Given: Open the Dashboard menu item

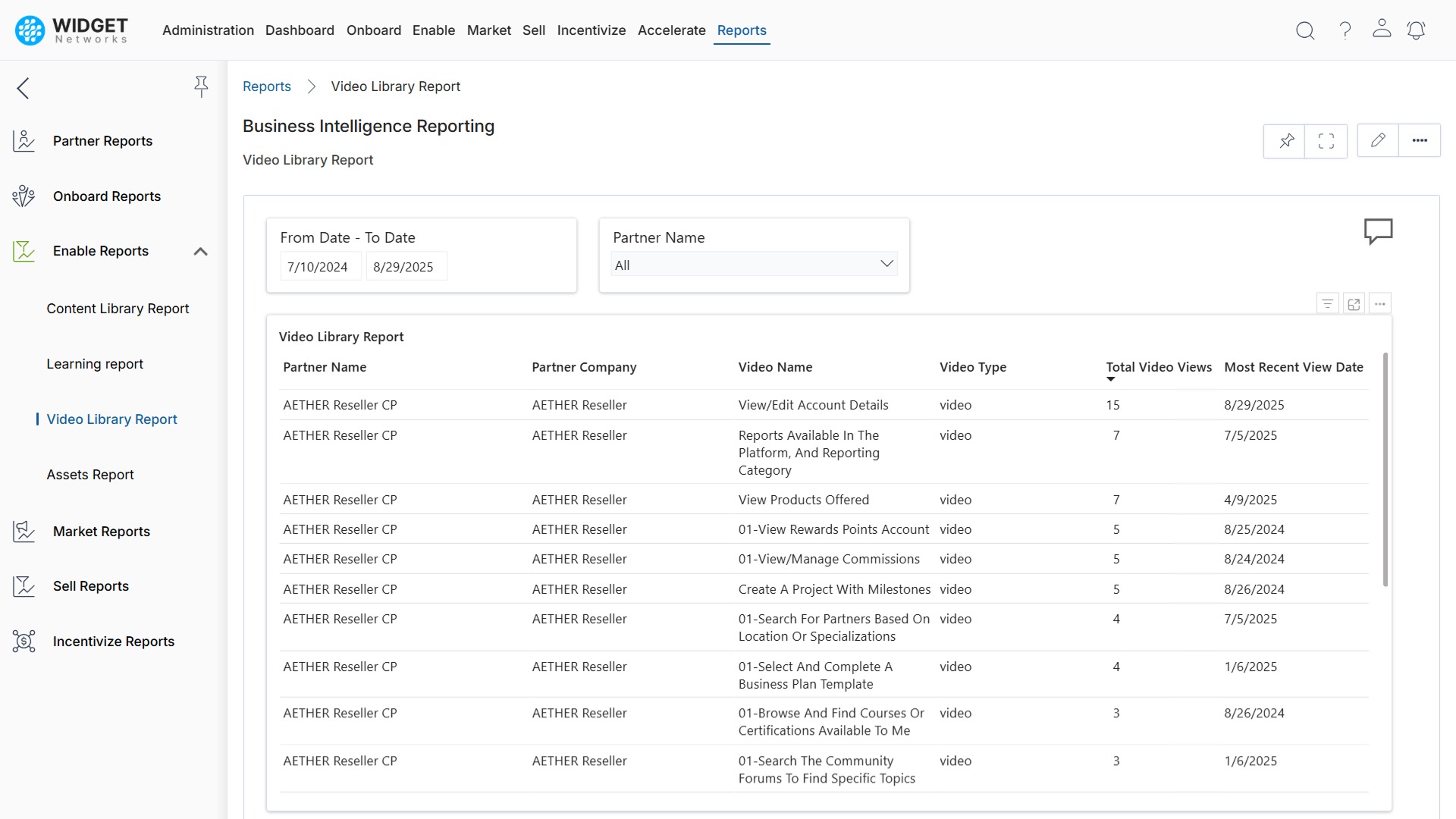Looking at the screenshot, I should click(x=300, y=30).
